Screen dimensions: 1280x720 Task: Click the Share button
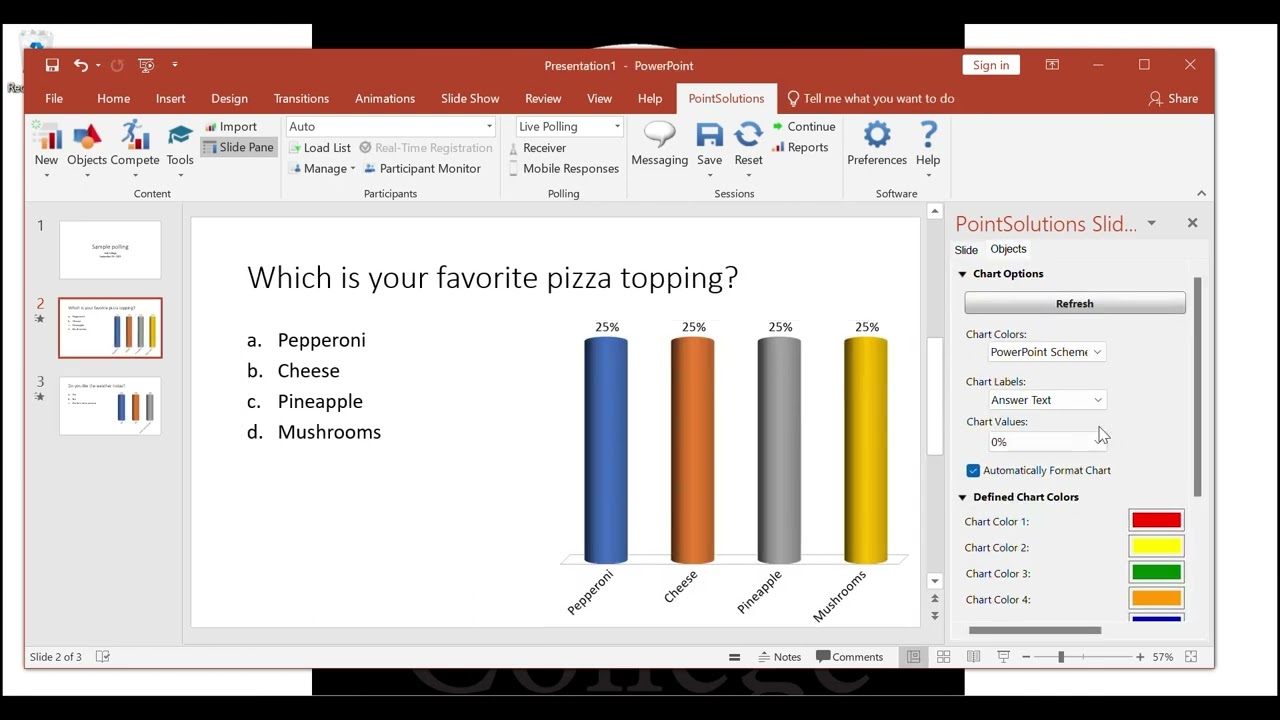pos(1173,99)
